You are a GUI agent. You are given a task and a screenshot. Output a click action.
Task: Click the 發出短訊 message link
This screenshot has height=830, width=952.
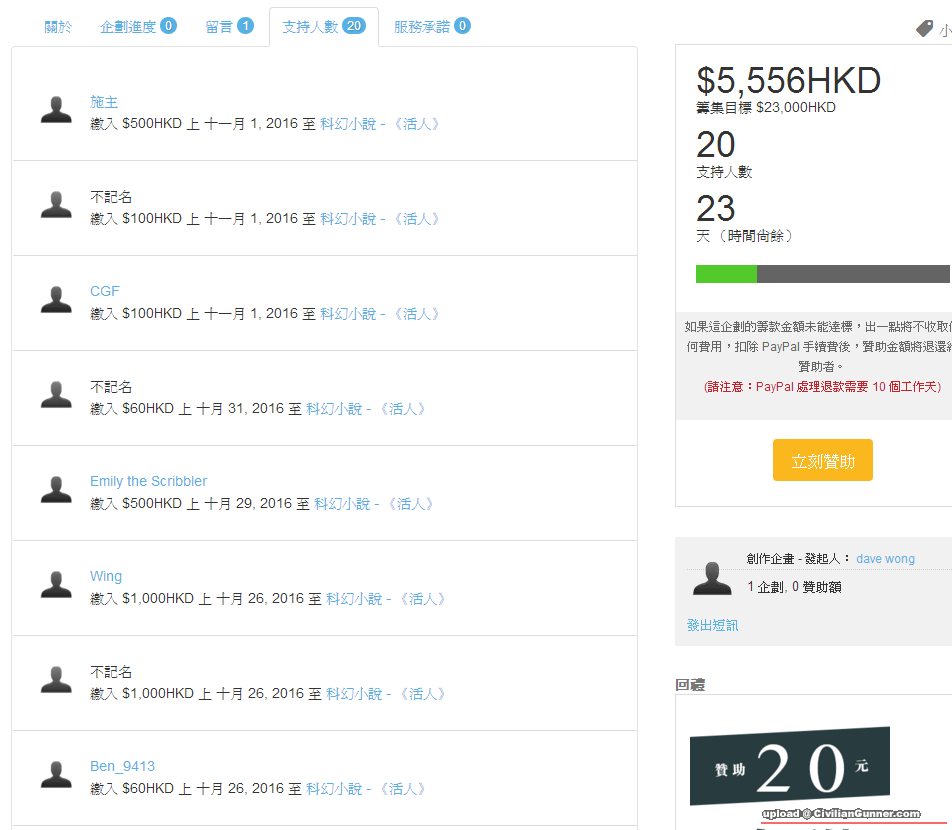(x=712, y=625)
